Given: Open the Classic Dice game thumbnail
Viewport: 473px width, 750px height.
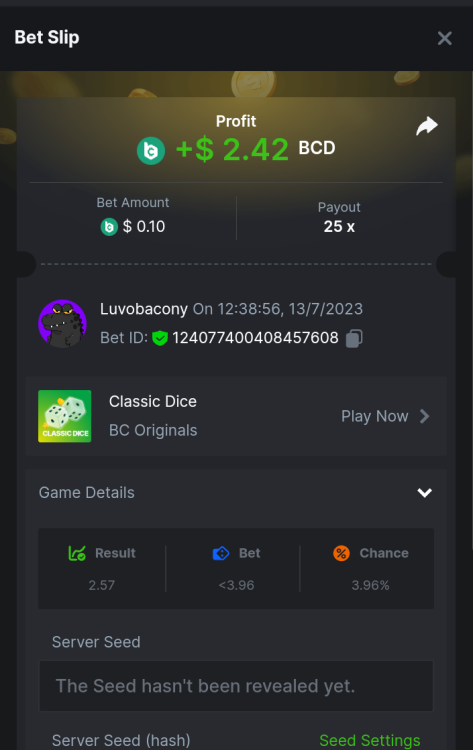Looking at the screenshot, I should point(65,416).
